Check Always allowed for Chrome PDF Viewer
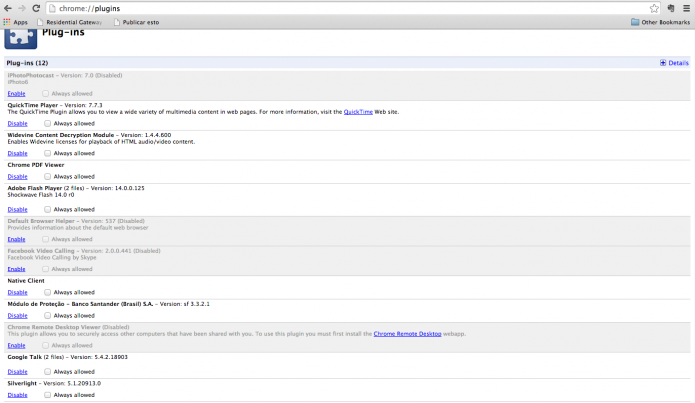The height and width of the screenshot is (403, 695). (47, 176)
